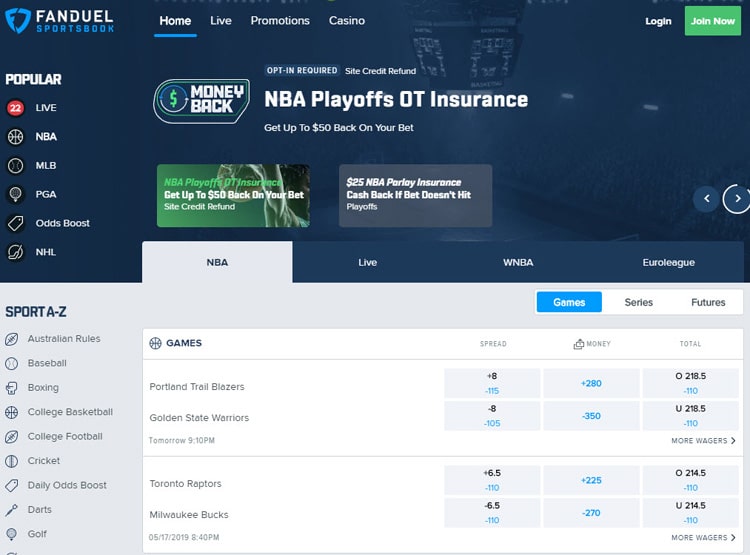Open the Live navigation menu item
Viewport: 750px width, 555px height.
point(221,21)
